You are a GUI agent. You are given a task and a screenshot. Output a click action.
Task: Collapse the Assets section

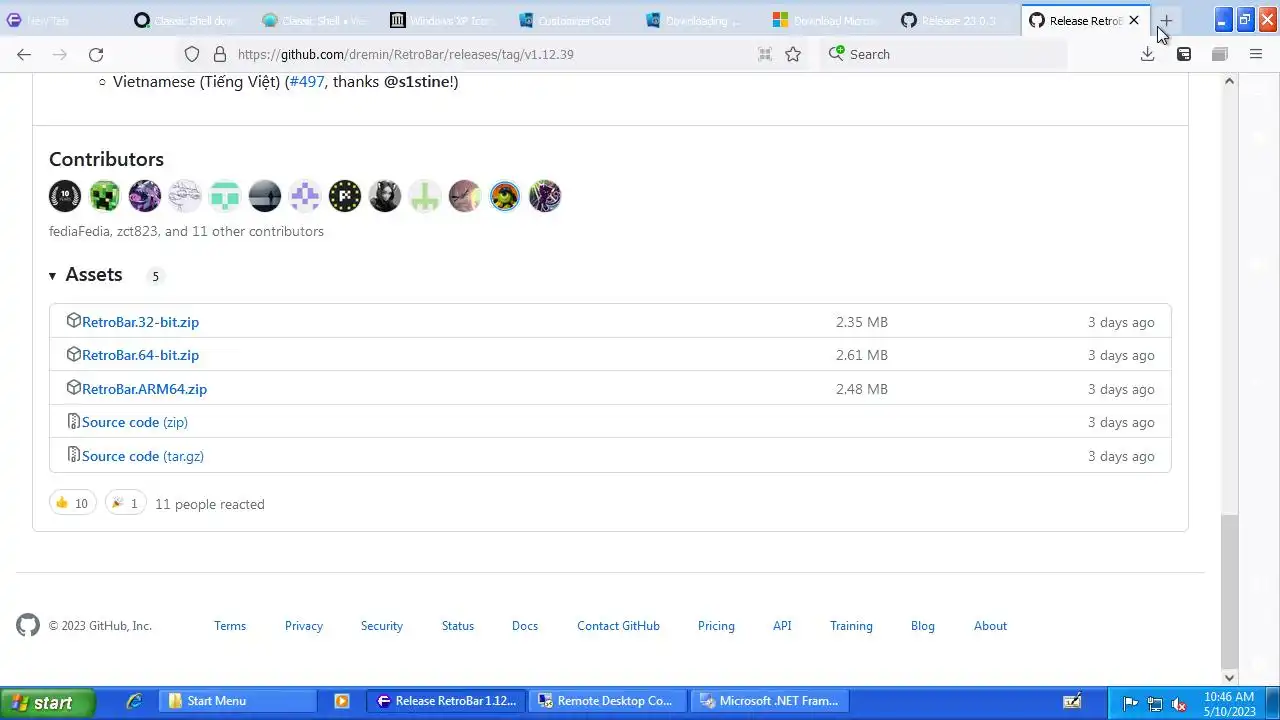point(86,275)
